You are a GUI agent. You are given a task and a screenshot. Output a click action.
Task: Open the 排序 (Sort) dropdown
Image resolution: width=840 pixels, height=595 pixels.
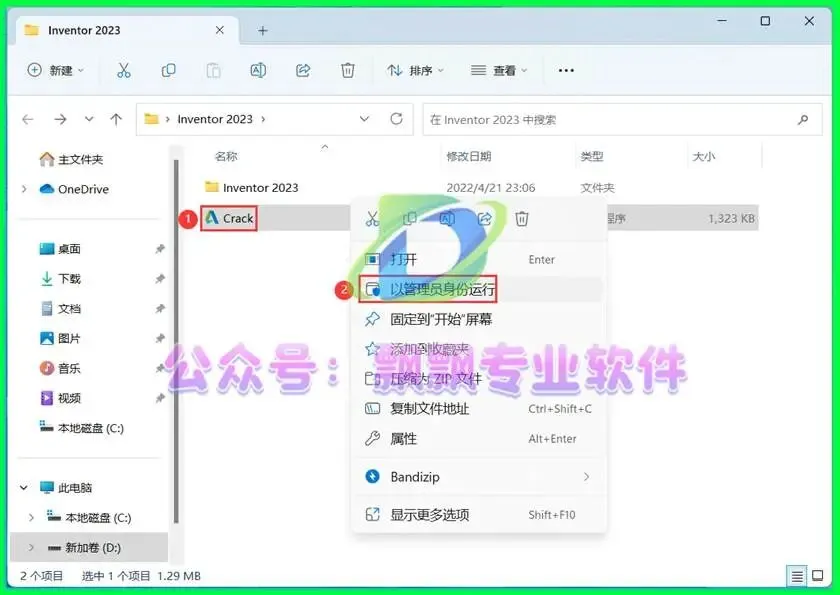click(416, 70)
